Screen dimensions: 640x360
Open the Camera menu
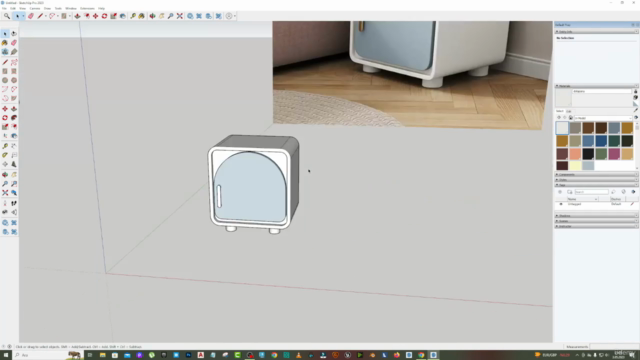[x=35, y=8]
